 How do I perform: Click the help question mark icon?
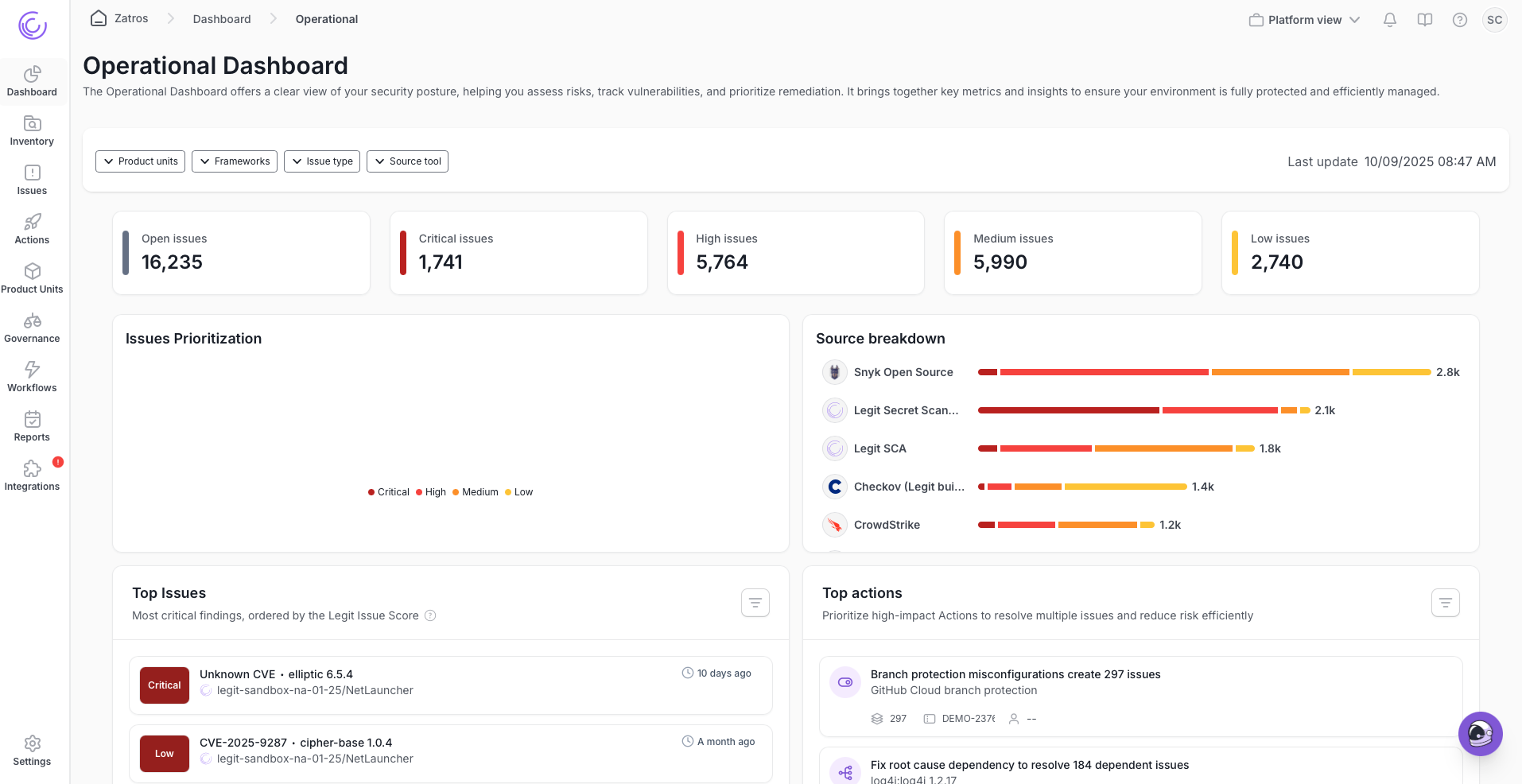1460,19
